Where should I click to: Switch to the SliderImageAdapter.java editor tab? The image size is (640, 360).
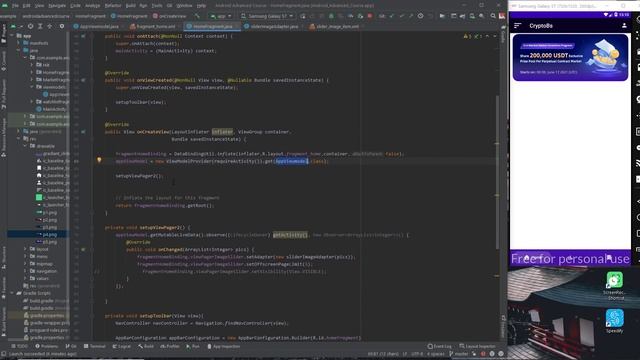pos(272,27)
